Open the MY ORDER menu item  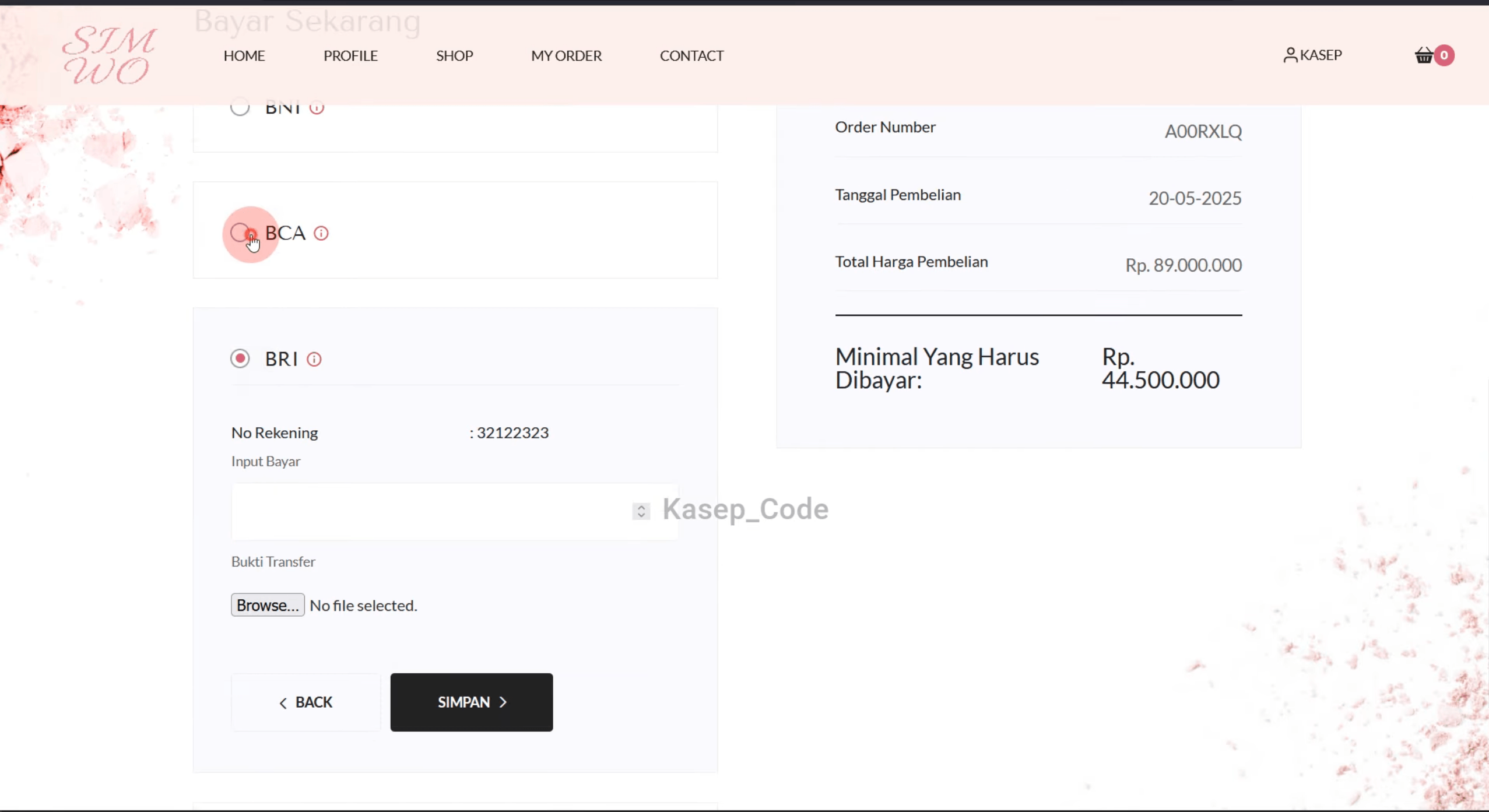point(566,56)
